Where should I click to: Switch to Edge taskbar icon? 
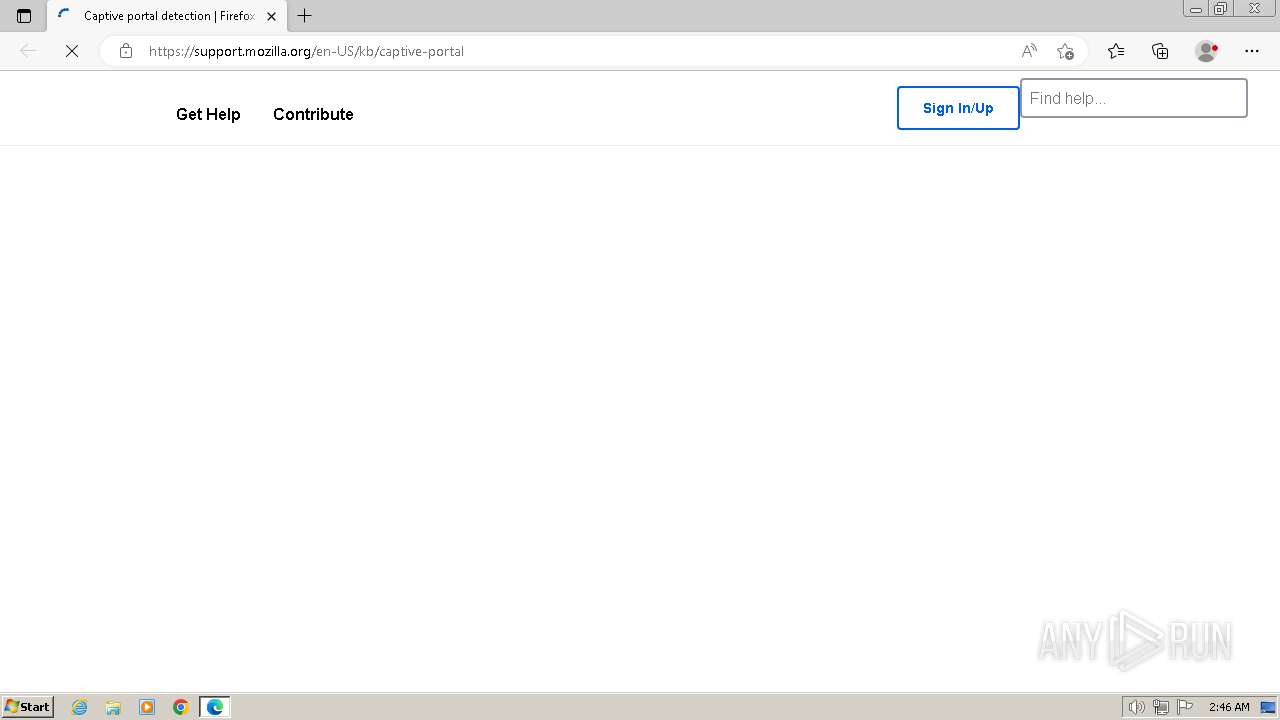[215, 707]
